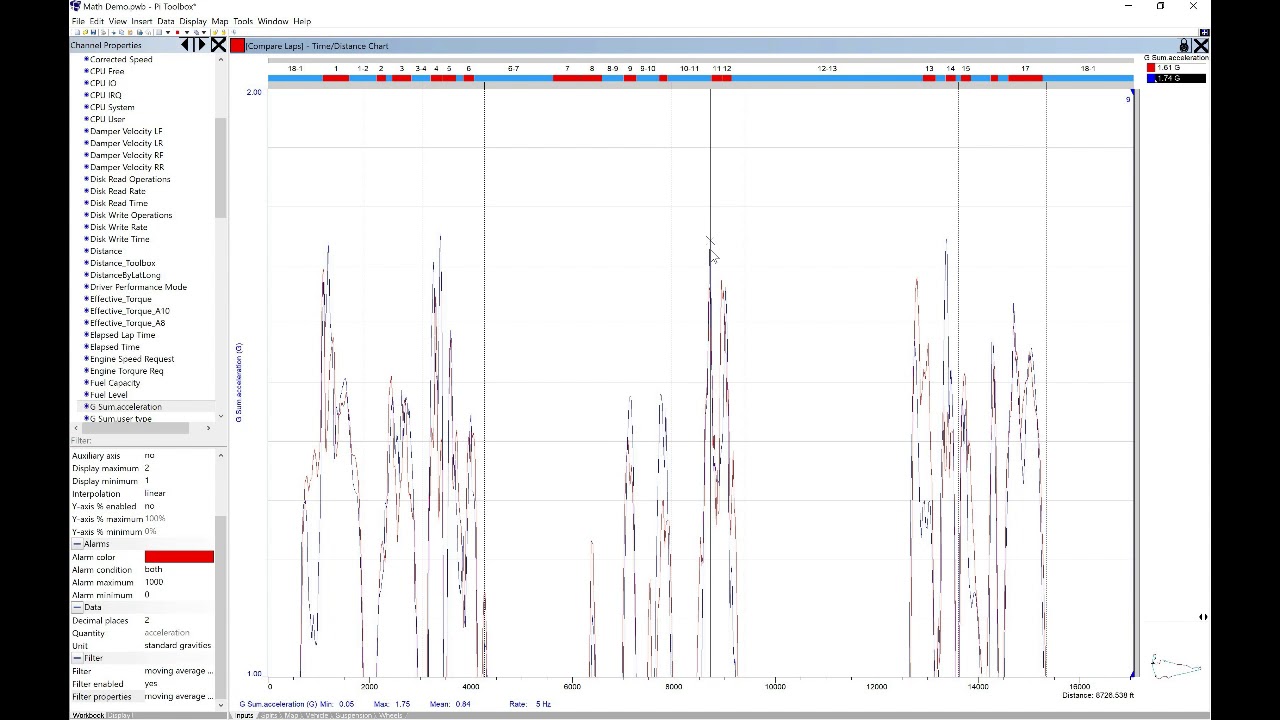The image size is (1280, 720).
Task: Select the CPU Free channel
Action: coord(107,71)
